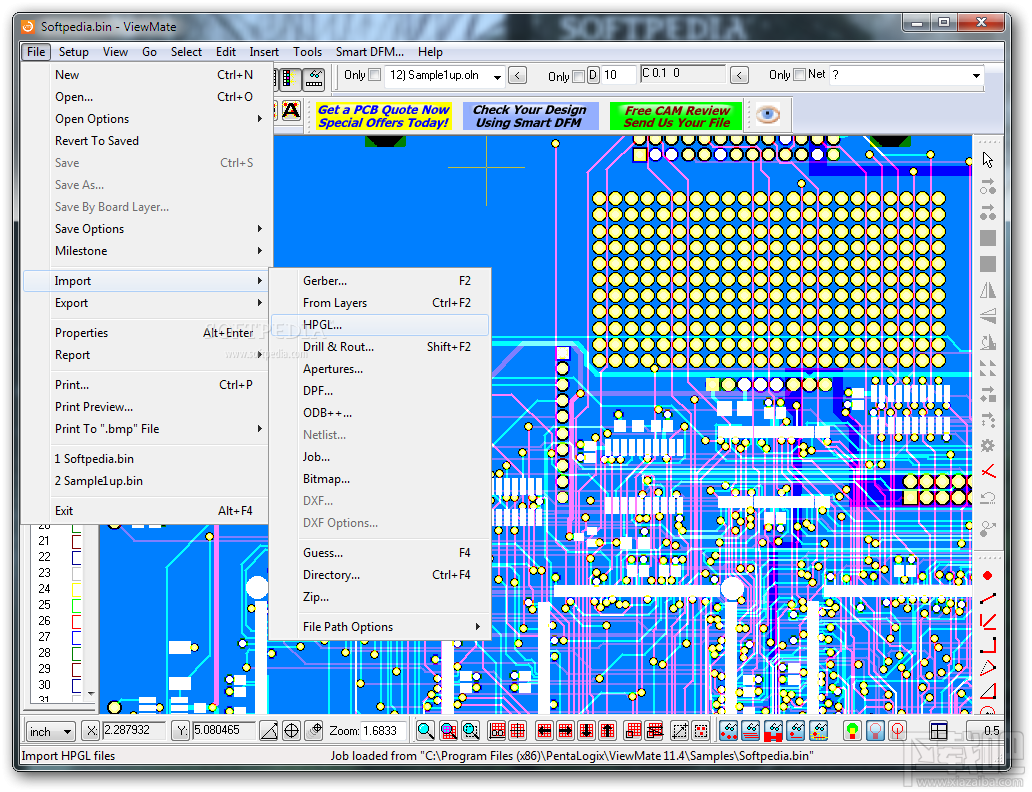Click the green light bulb icon
Viewport: 1032px width, 792px height.
point(852,730)
